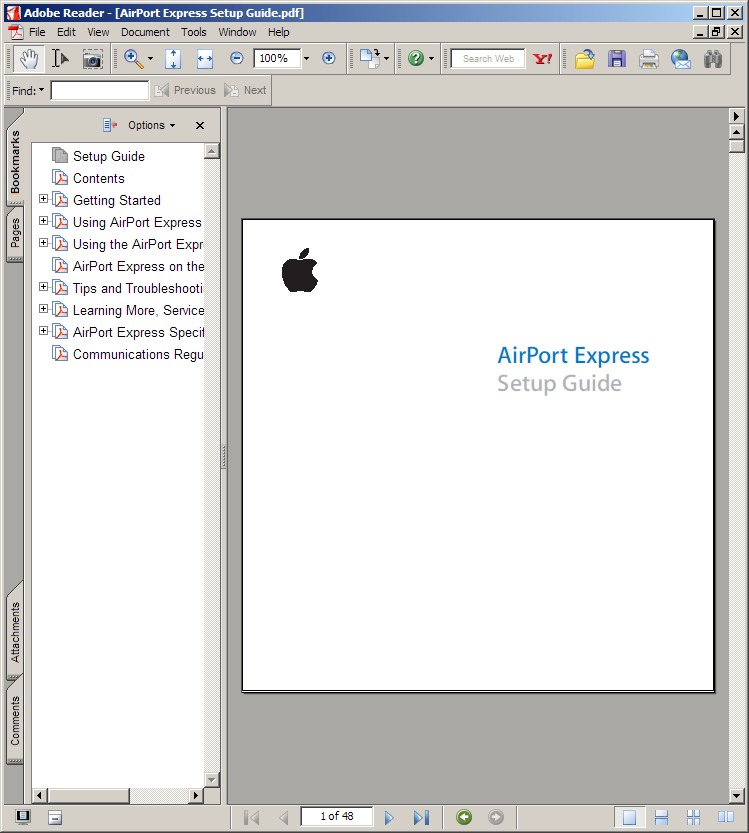
Task: Switch to the Attachments tab
Action: [x=15, y=631]
